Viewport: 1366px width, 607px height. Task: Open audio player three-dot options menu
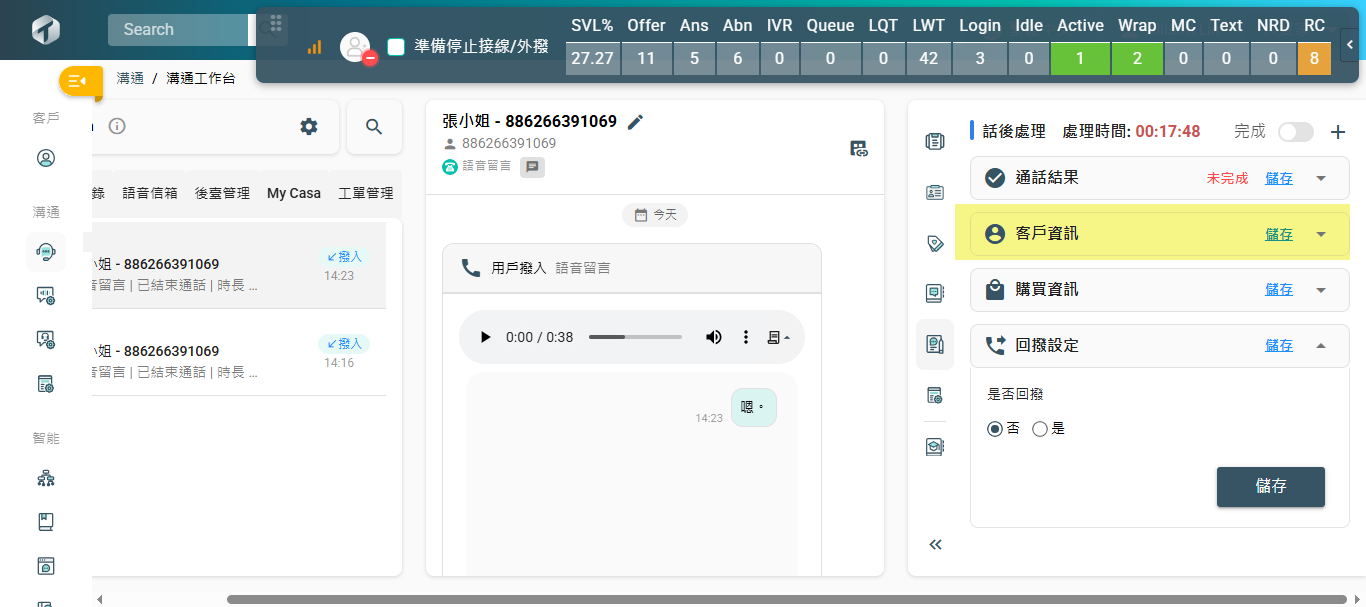pyautogui.click(x=745, y=337)
